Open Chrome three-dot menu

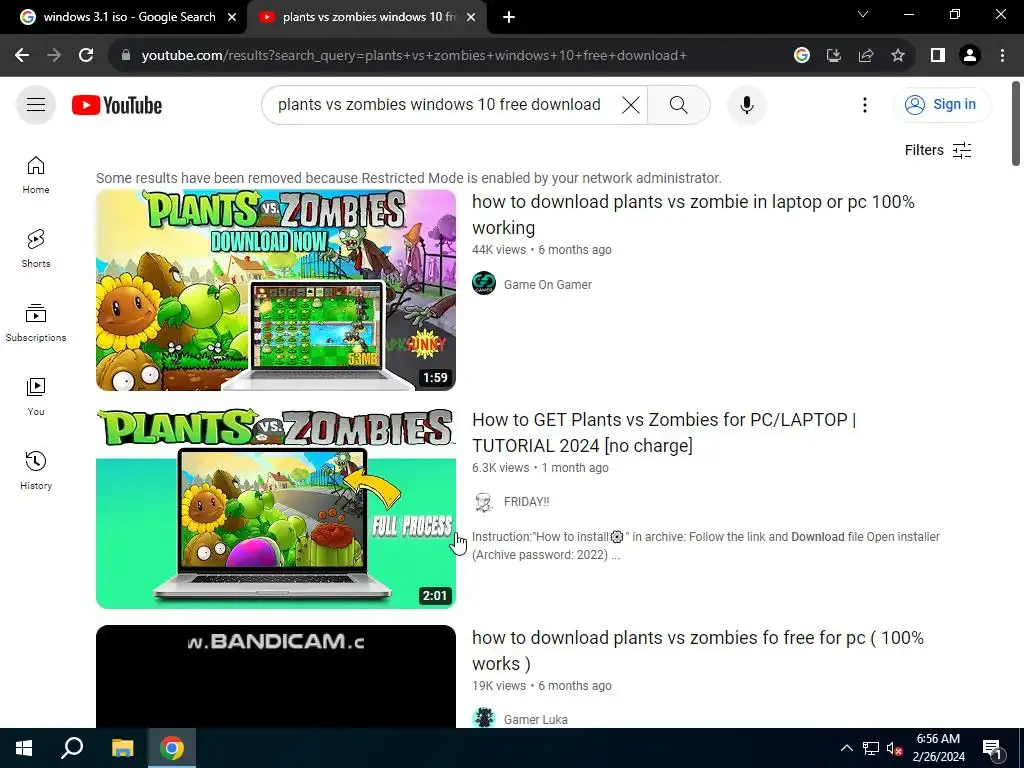coord(1002,56)
